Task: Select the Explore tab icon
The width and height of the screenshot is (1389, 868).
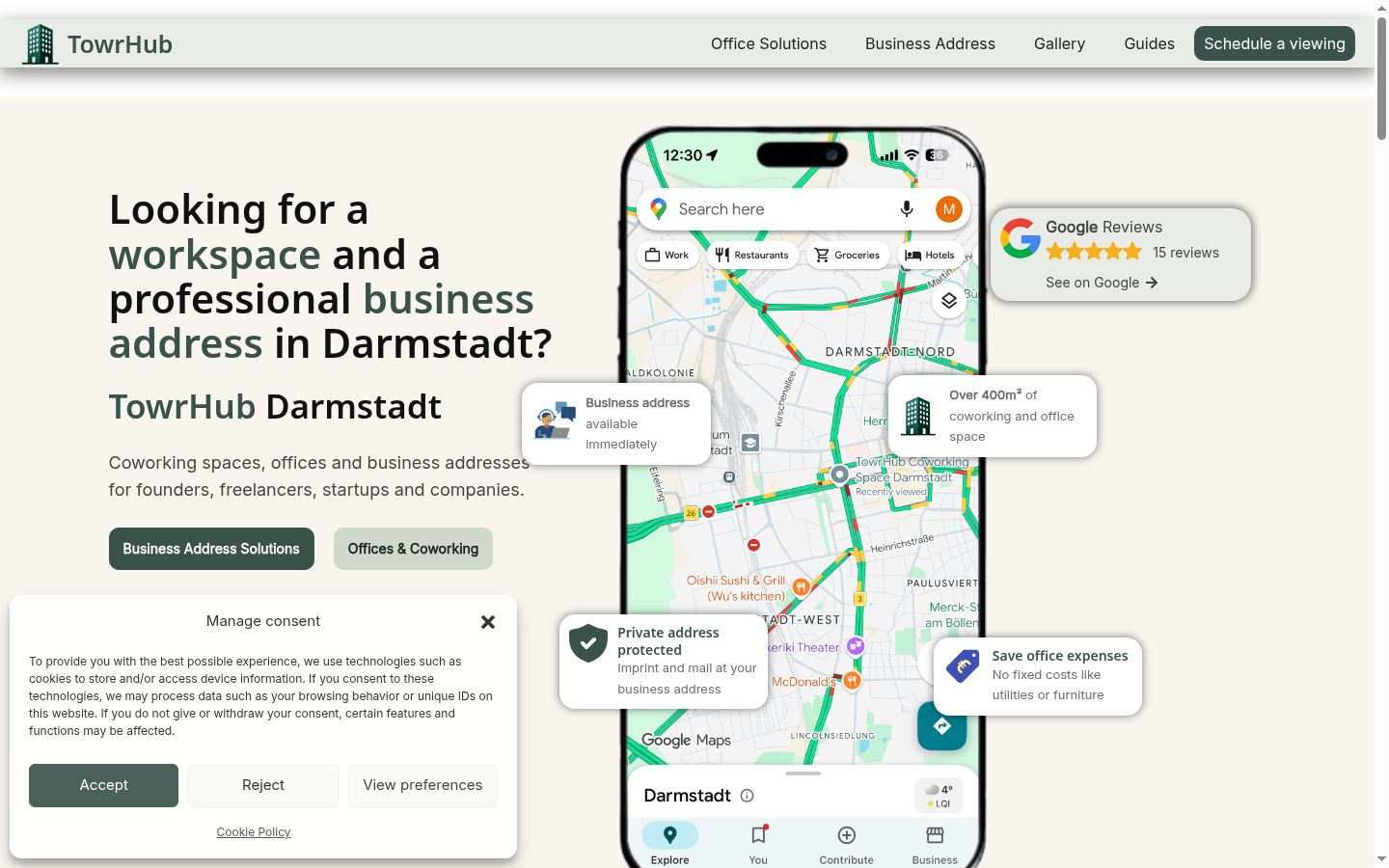Action: click(x=670, y=835)
